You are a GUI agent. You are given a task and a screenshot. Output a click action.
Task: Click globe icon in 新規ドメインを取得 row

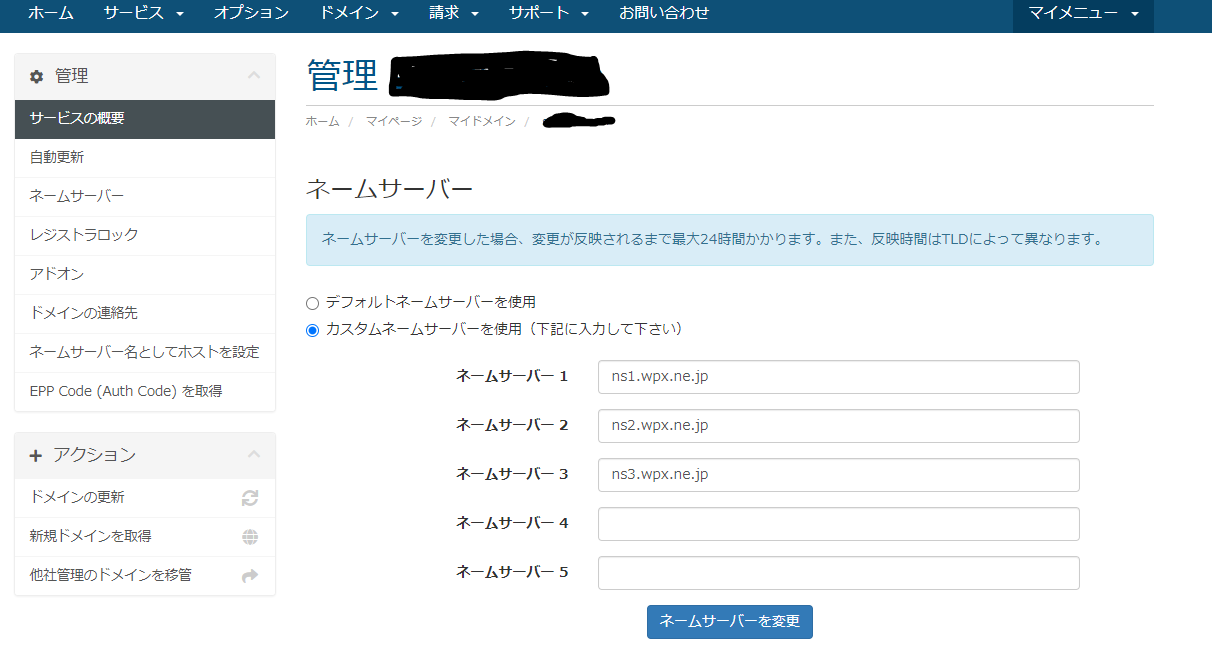[x=250, y=537]
